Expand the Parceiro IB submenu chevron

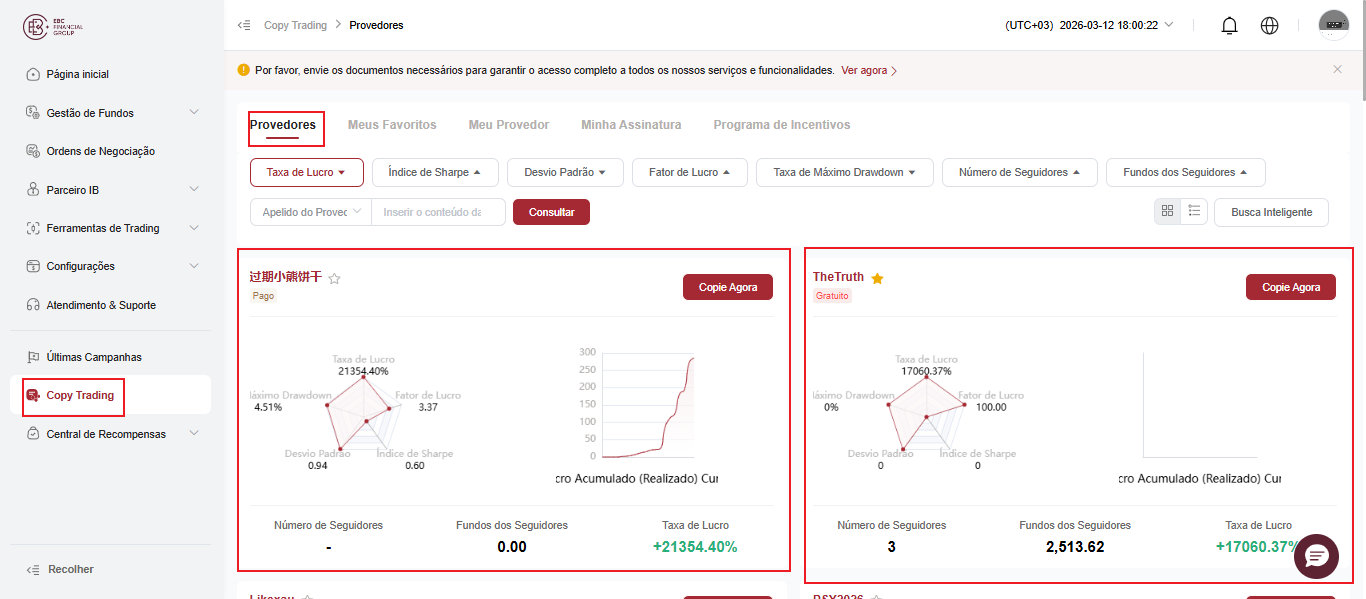pos(194,189)
